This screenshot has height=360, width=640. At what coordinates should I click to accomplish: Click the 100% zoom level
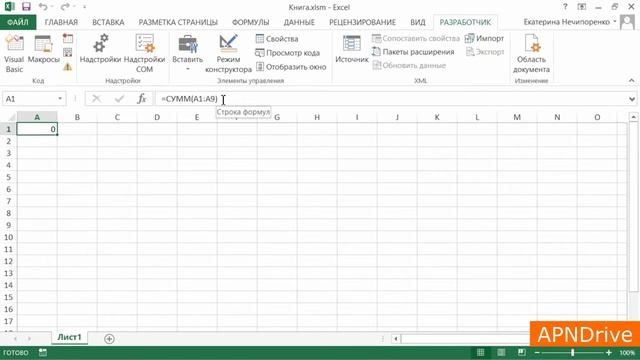click(627, 352)
